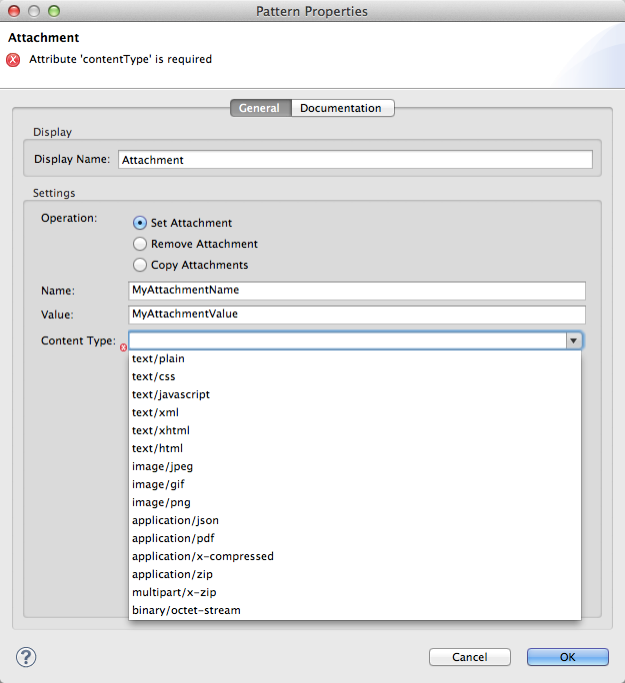Cancel the Pattern Properties dialog

tap(469, 657)
